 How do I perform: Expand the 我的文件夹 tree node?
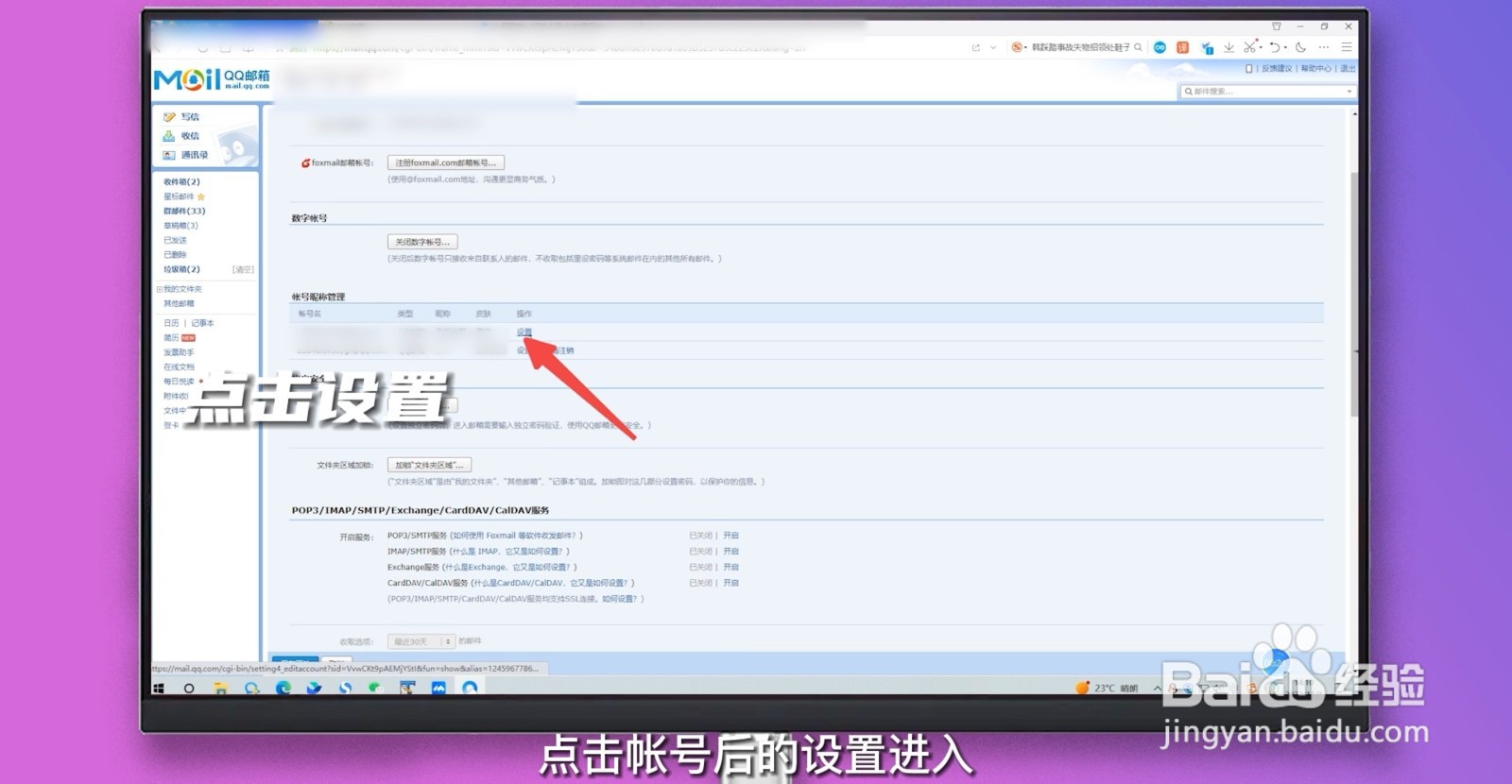[x=159, y=289]
